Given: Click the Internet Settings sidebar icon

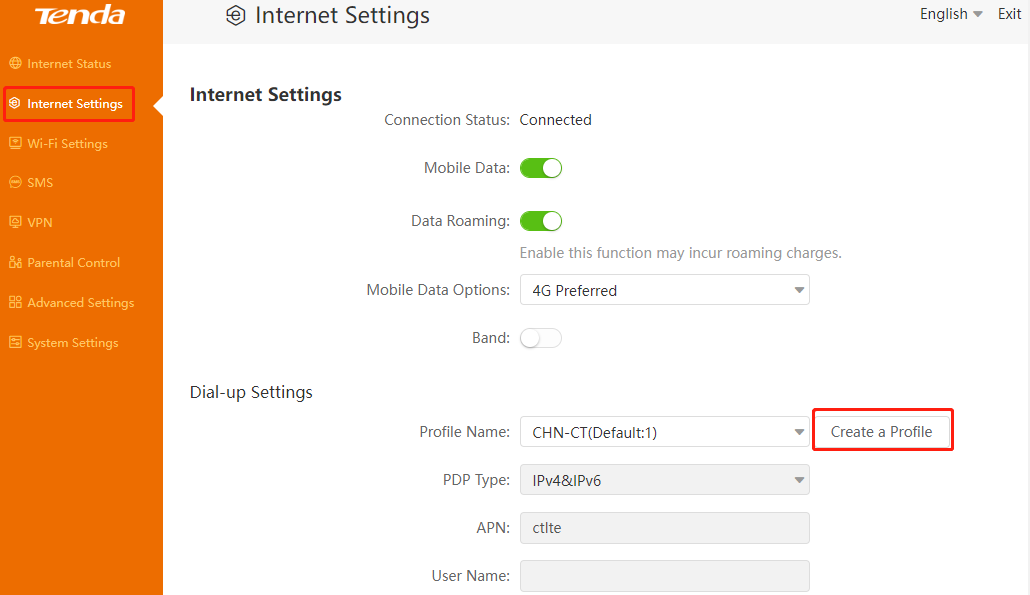Looking at the screenshot, I should click(15, 104).
